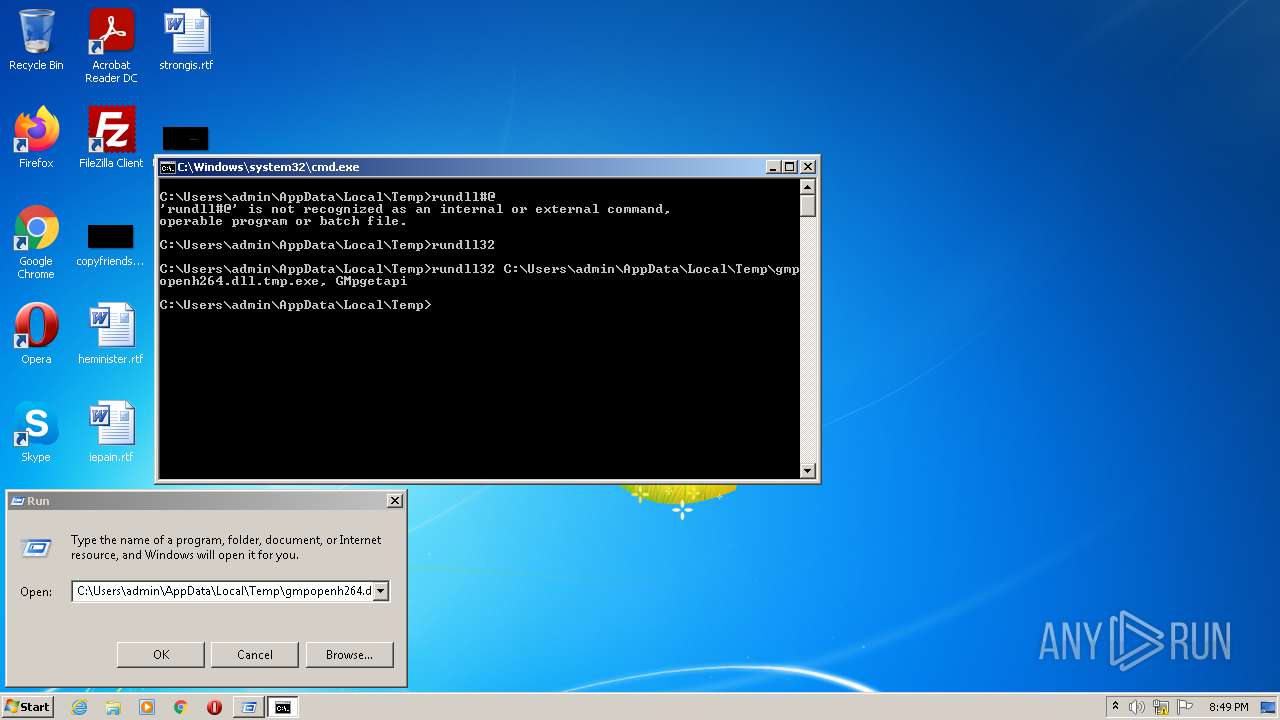Launch Acrobat Reader DC from the desktop

pos(111,46)
